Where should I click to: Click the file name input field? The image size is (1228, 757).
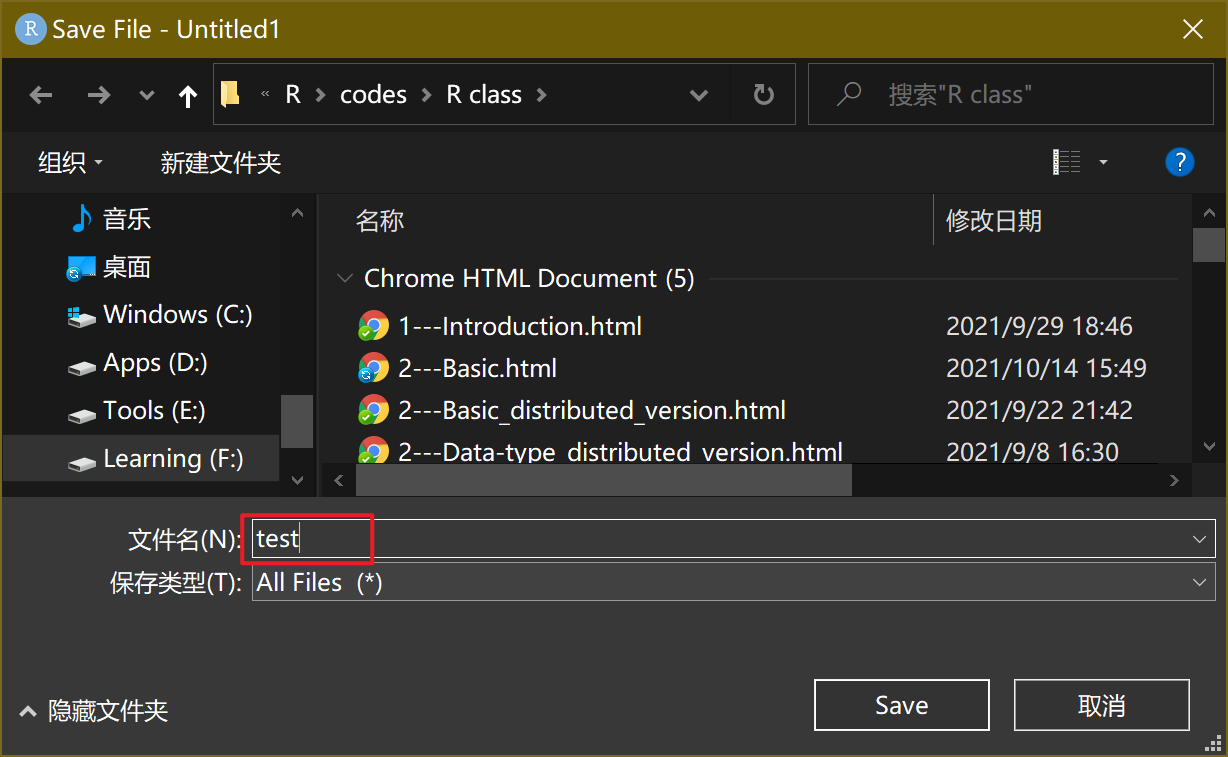720,539
